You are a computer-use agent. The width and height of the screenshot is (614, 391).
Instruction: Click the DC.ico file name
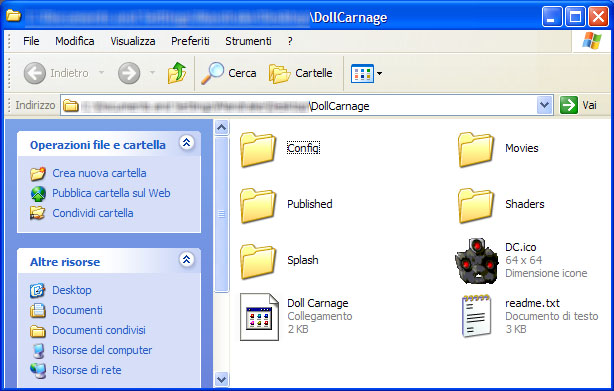coord(521,247)
